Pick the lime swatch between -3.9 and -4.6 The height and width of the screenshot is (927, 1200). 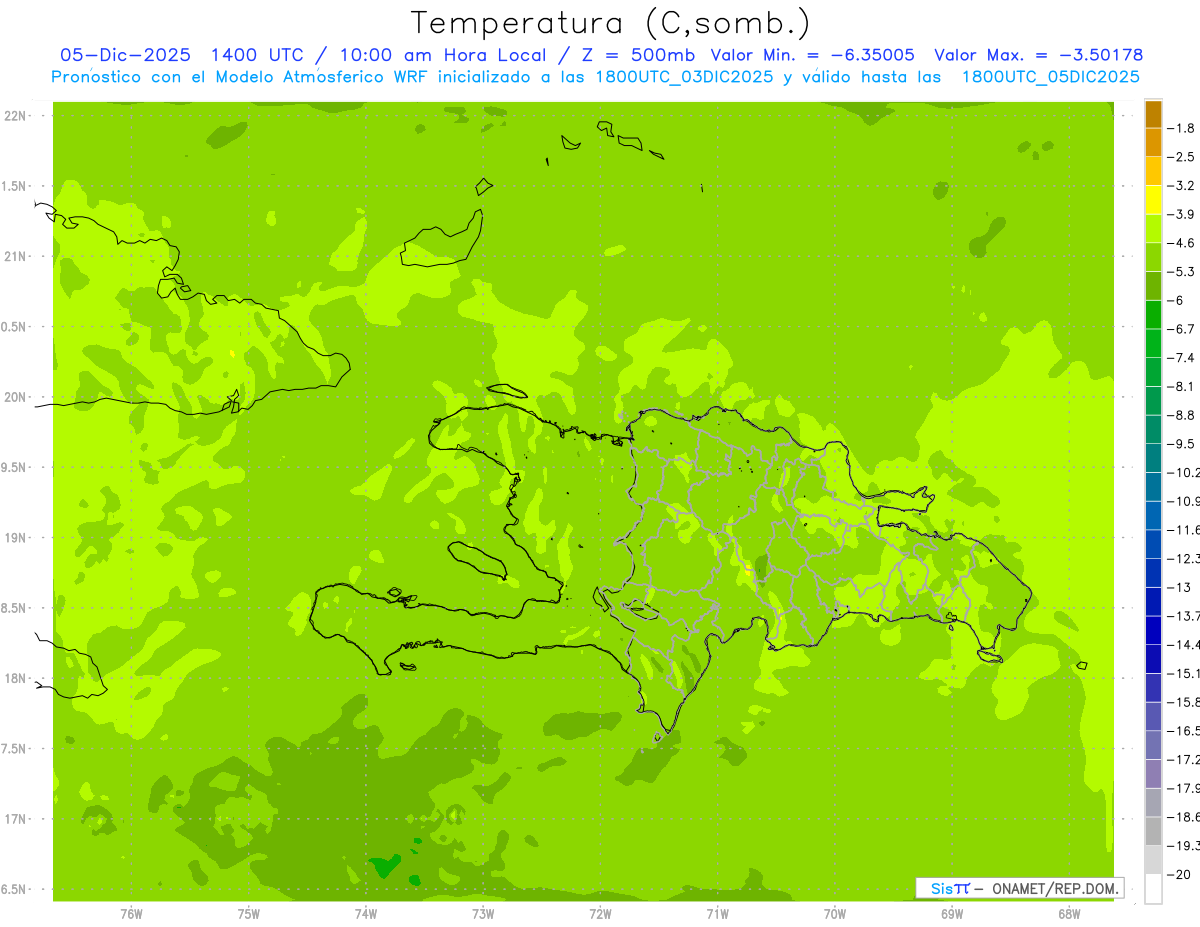click(x=1153, y=229)
